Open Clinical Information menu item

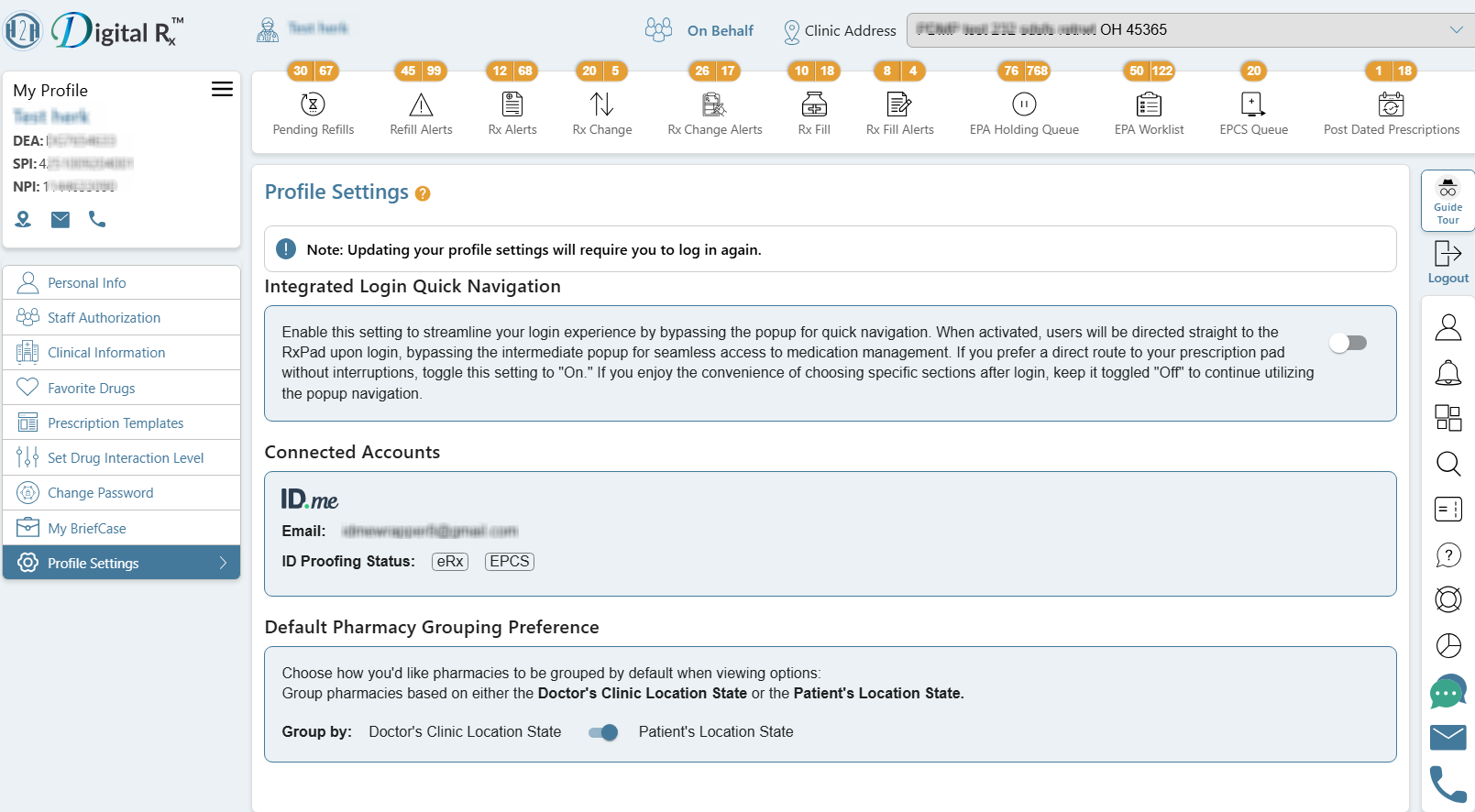(x=122, y=353)
